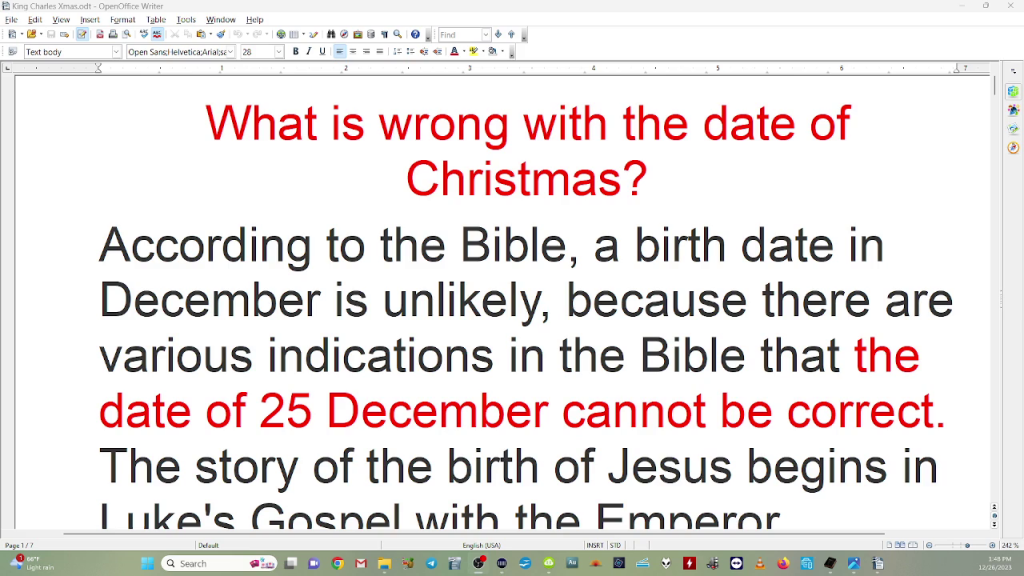The width and height of the screenshot is (1024, 576).
Task: Increase indent of the paragraph
Action: 438,52
